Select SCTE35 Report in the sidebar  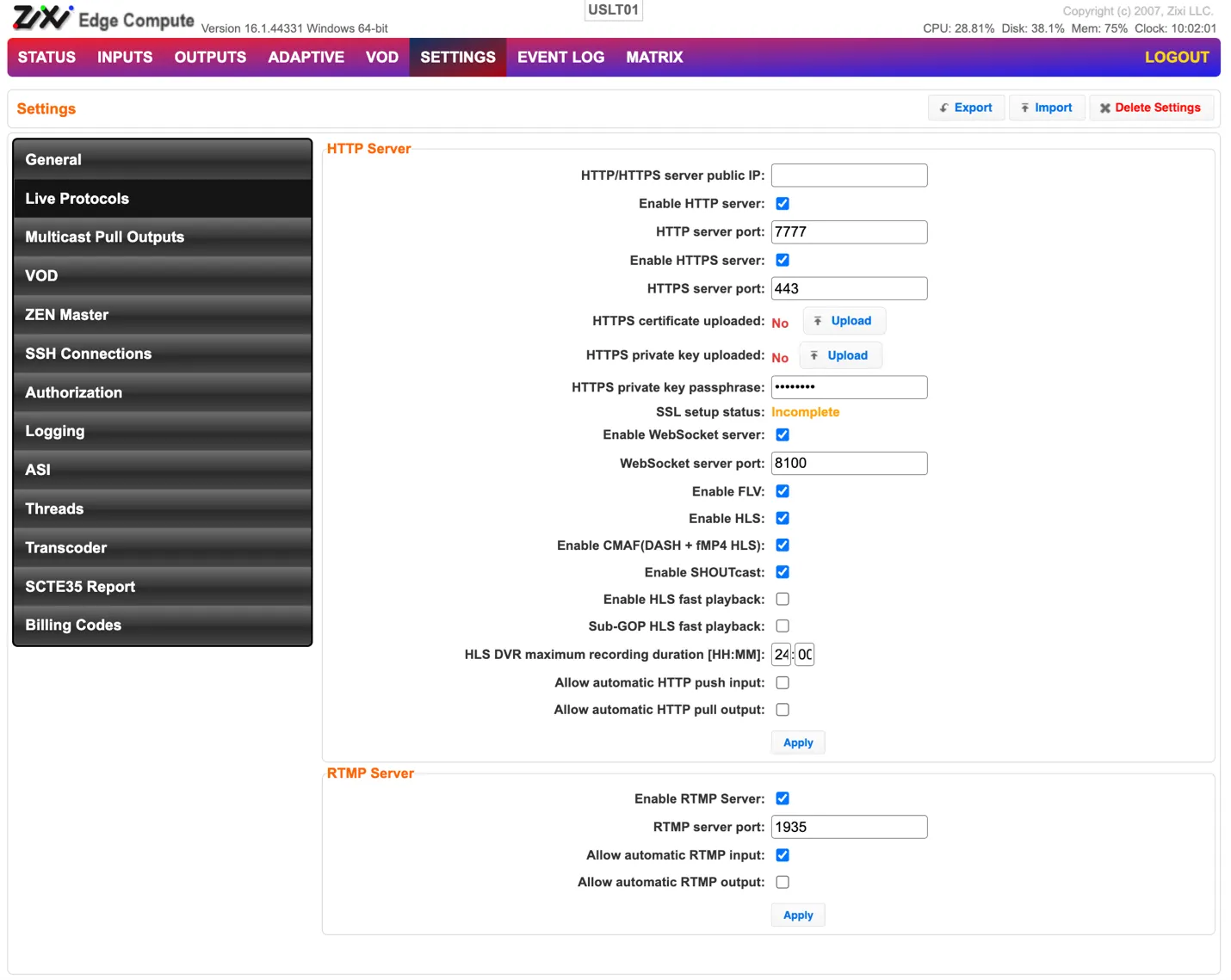click(163, 587)
